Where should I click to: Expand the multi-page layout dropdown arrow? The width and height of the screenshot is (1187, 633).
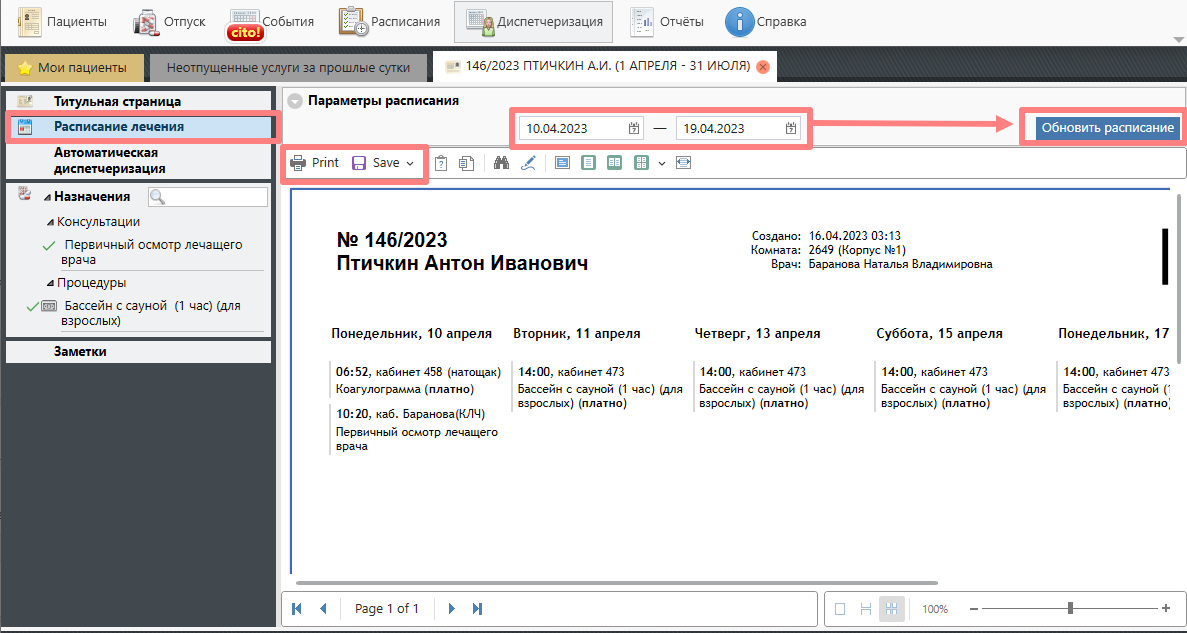pyautogui.click(x=662, y=163)
